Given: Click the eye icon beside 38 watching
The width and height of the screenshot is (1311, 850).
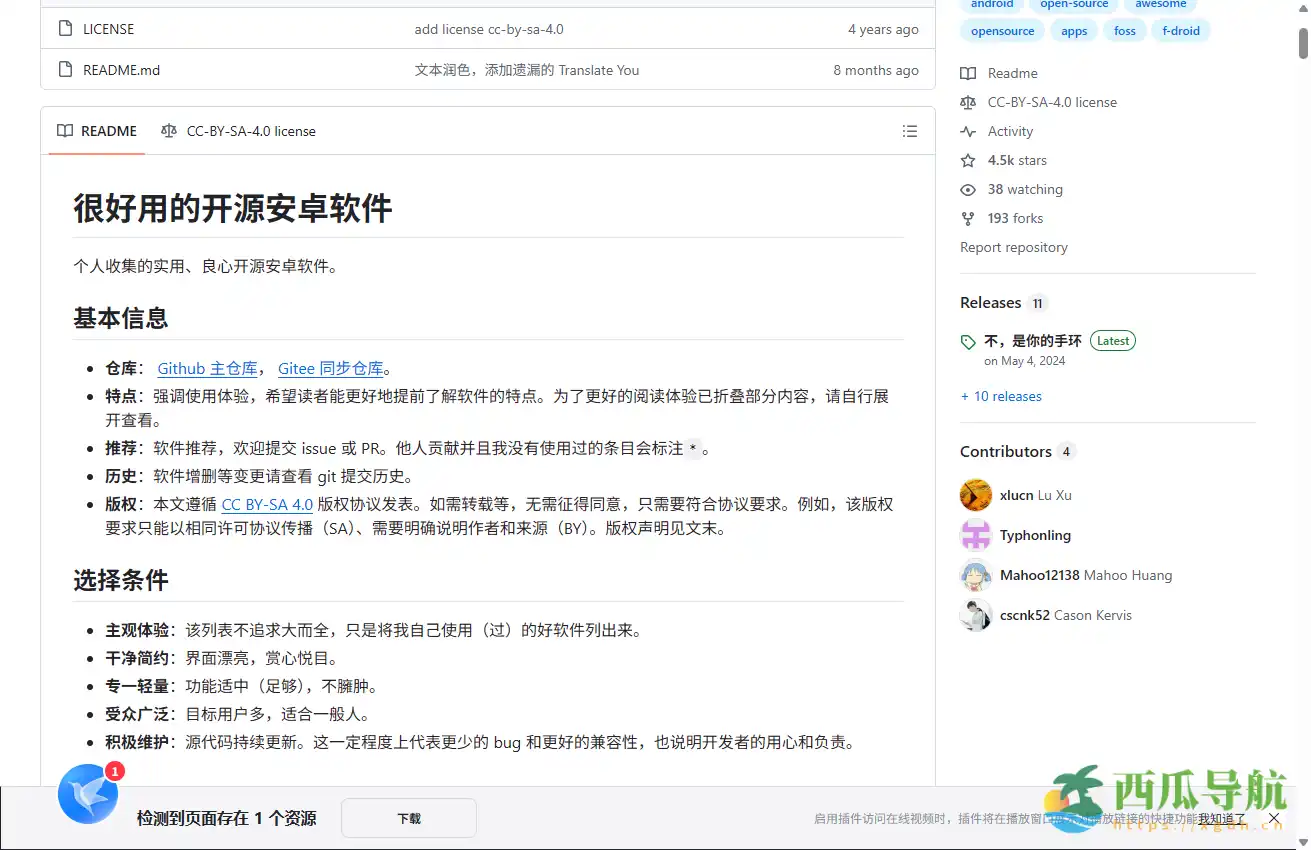Looking at the screenshot, I should click(967, 189).
